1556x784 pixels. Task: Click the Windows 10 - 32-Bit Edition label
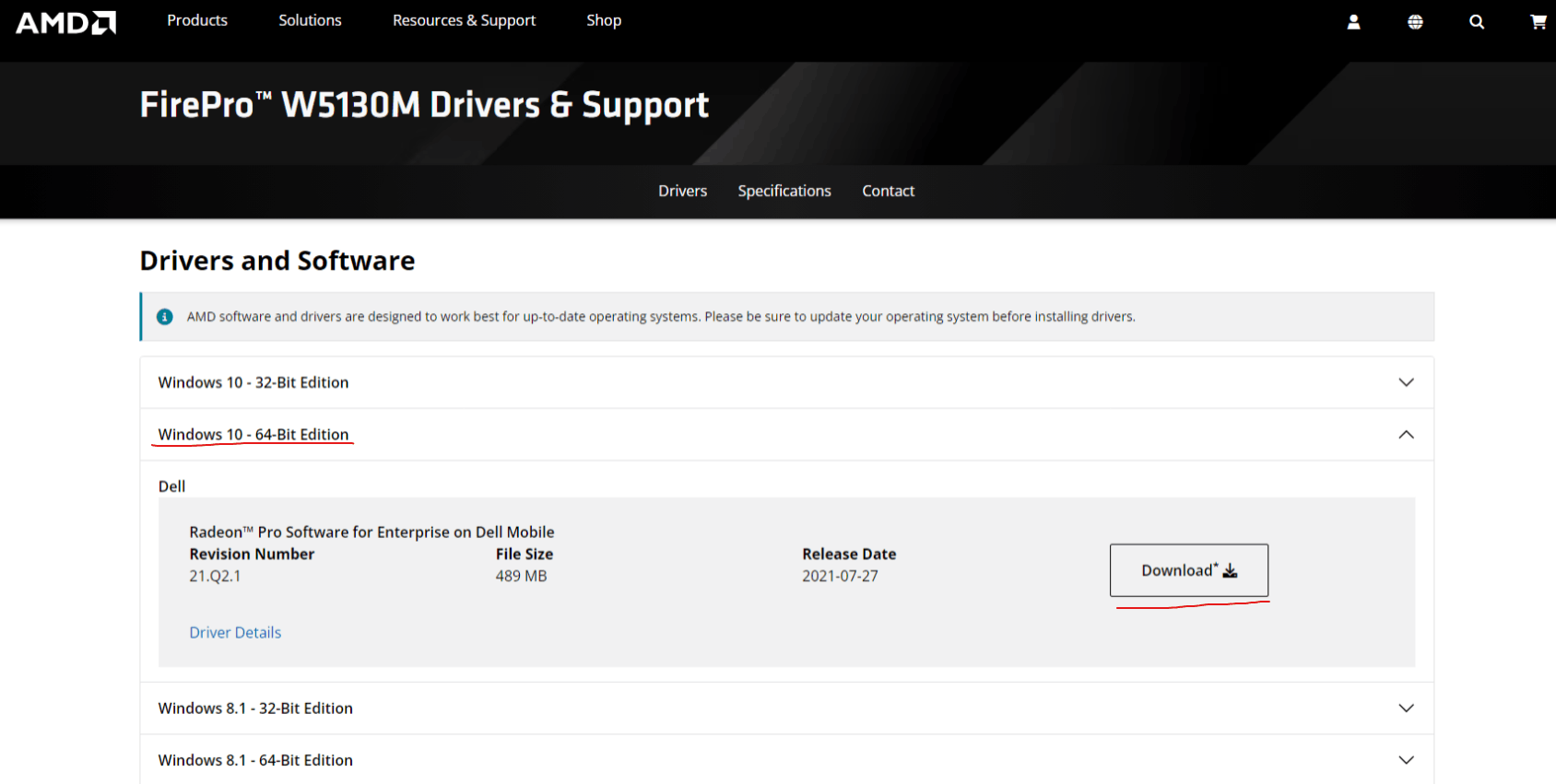[253, 382]
